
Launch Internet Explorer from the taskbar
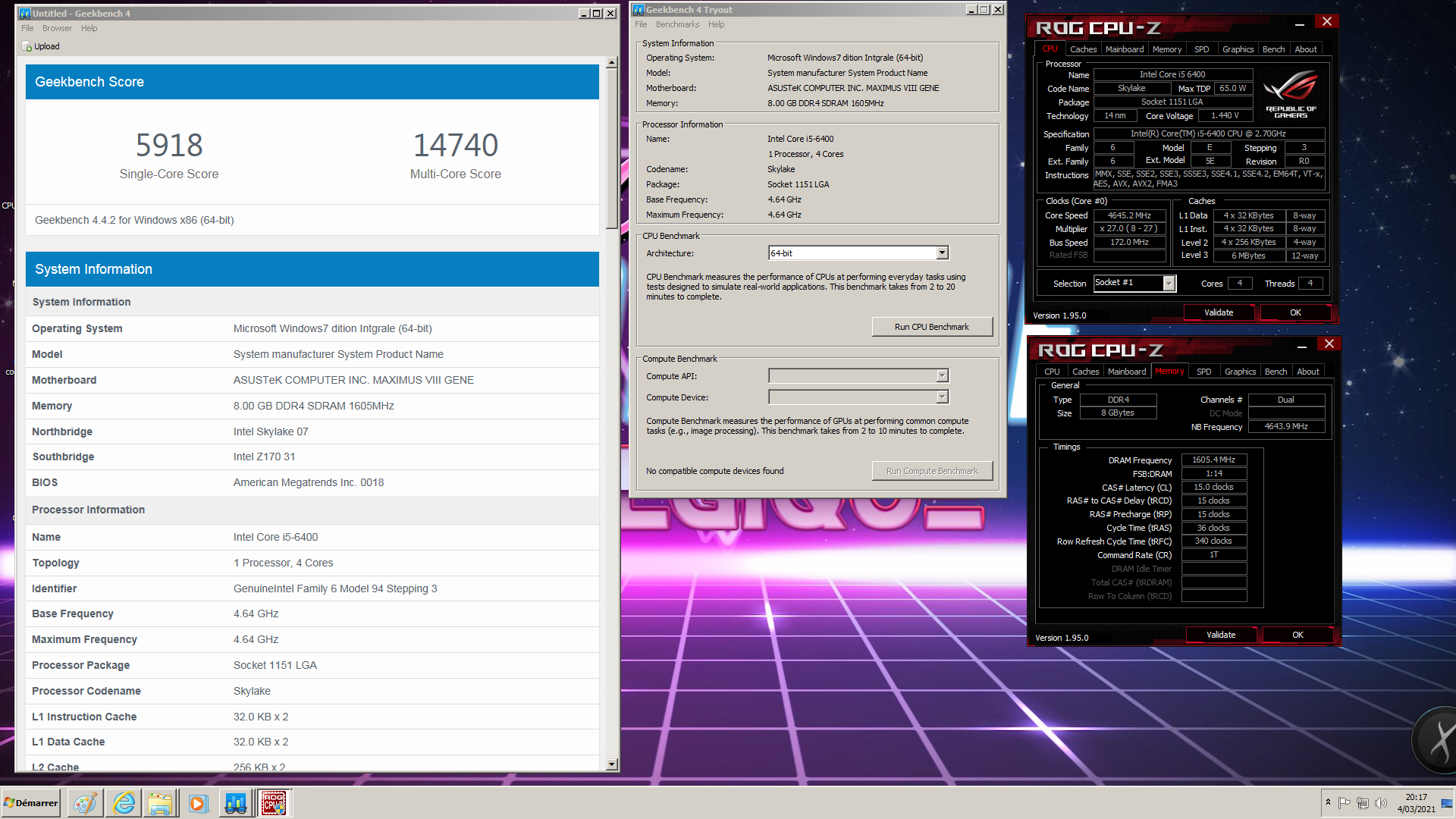pos(124,803)
